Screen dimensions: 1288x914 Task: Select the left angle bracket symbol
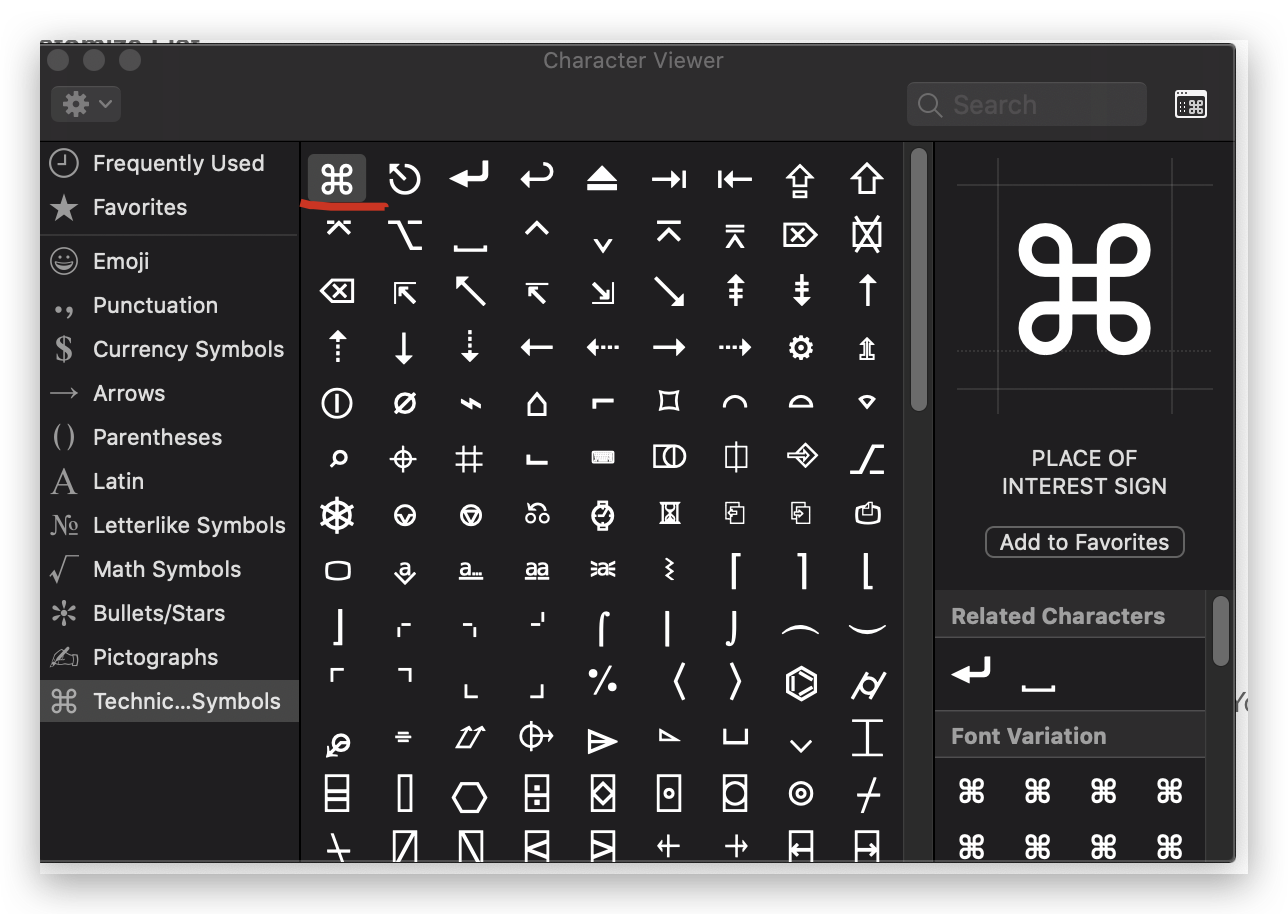coord(680,682)
